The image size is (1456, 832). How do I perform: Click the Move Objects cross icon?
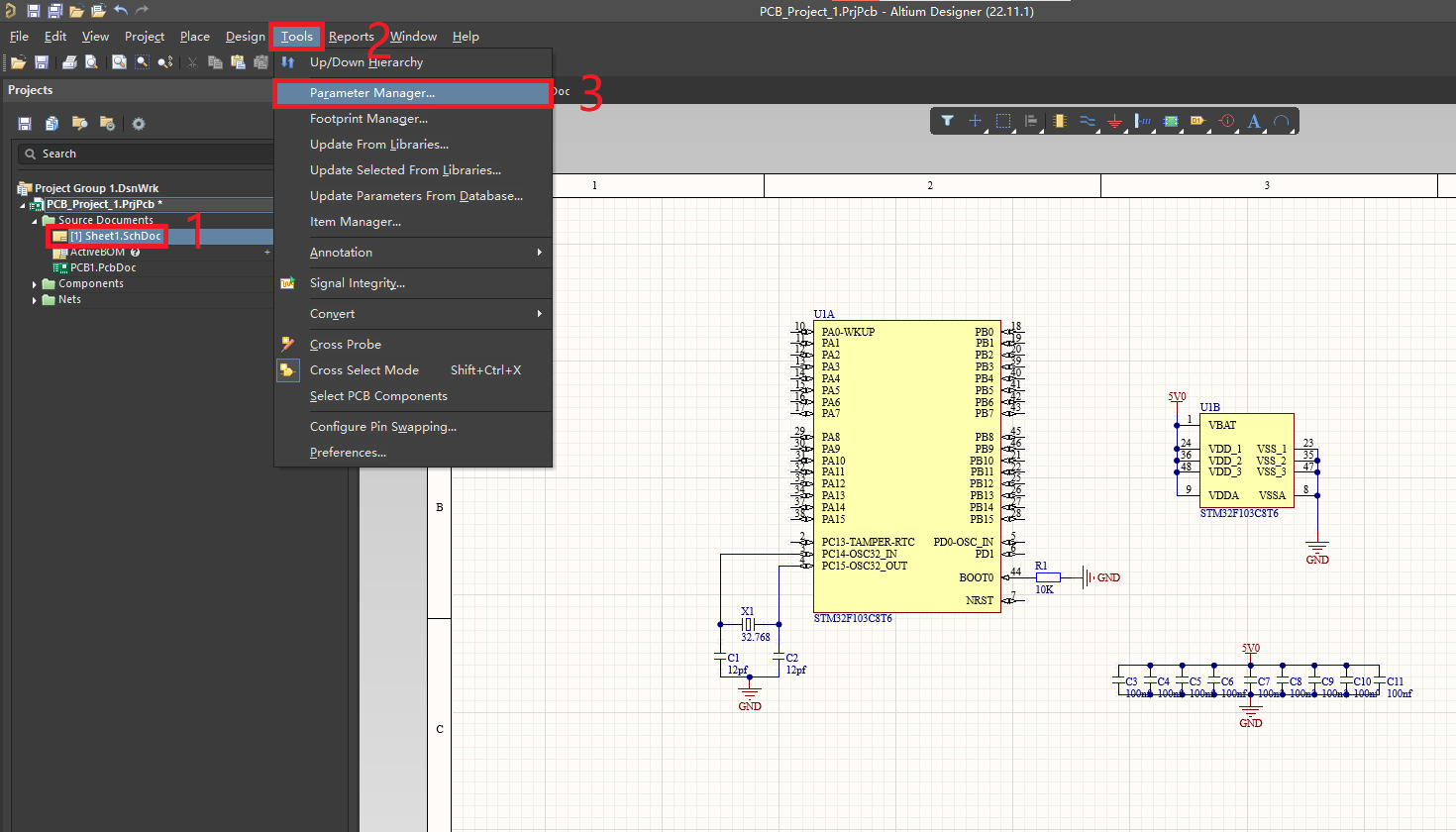975,121
